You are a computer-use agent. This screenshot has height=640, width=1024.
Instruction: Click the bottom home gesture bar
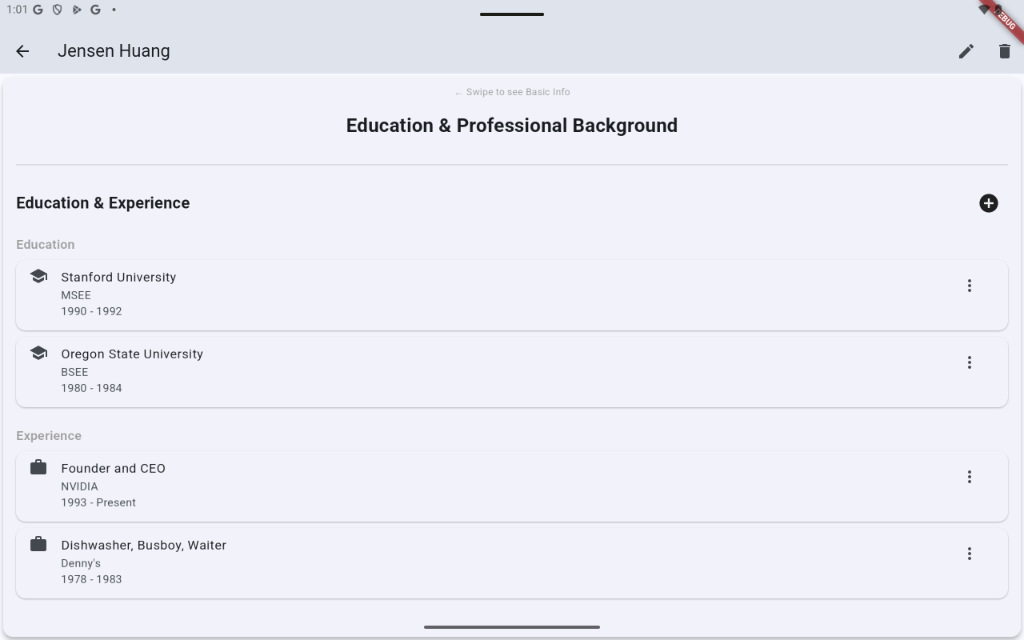click(x=512, y=627)
